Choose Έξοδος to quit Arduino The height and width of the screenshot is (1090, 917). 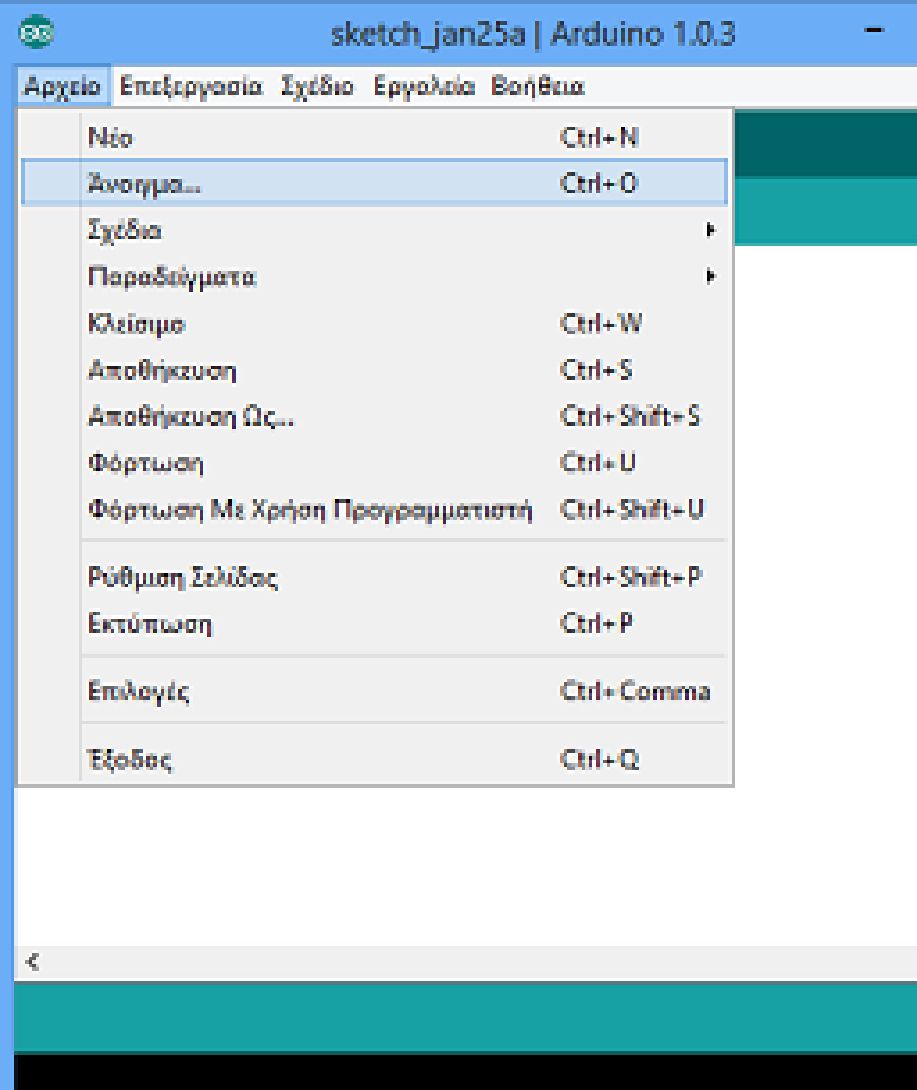(374, 759)
